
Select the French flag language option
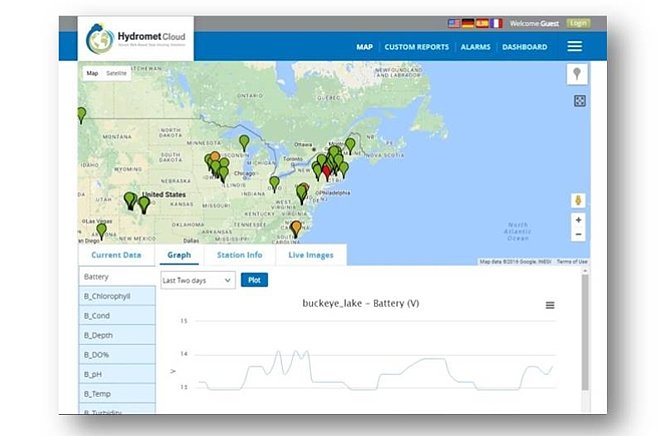click(496, 22)
